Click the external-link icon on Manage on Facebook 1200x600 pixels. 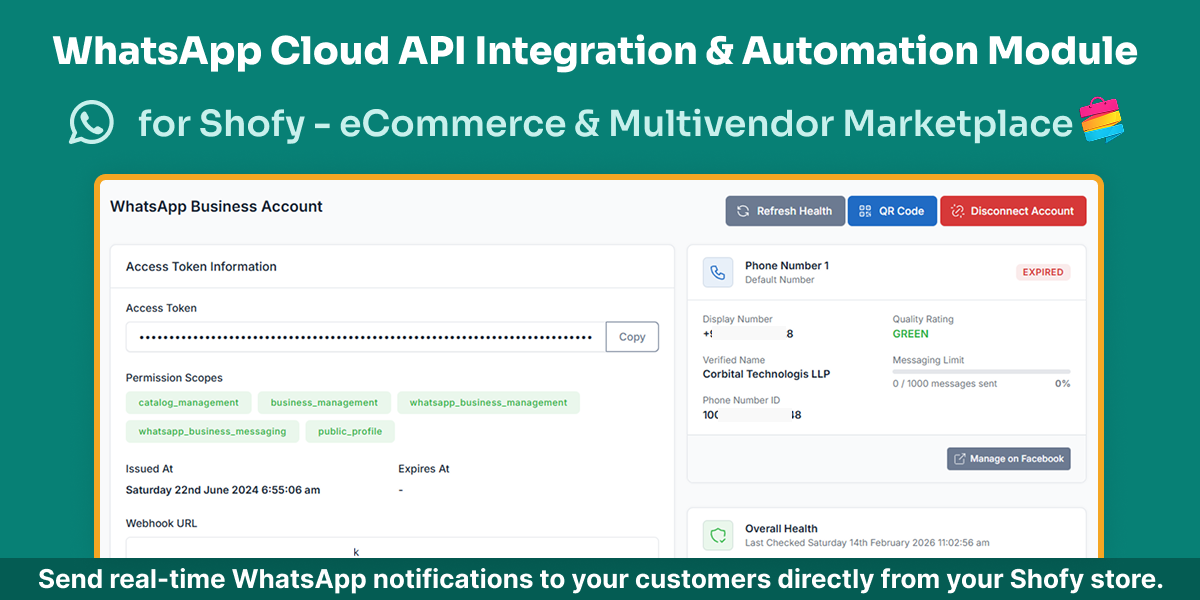[x=962, y=458]
